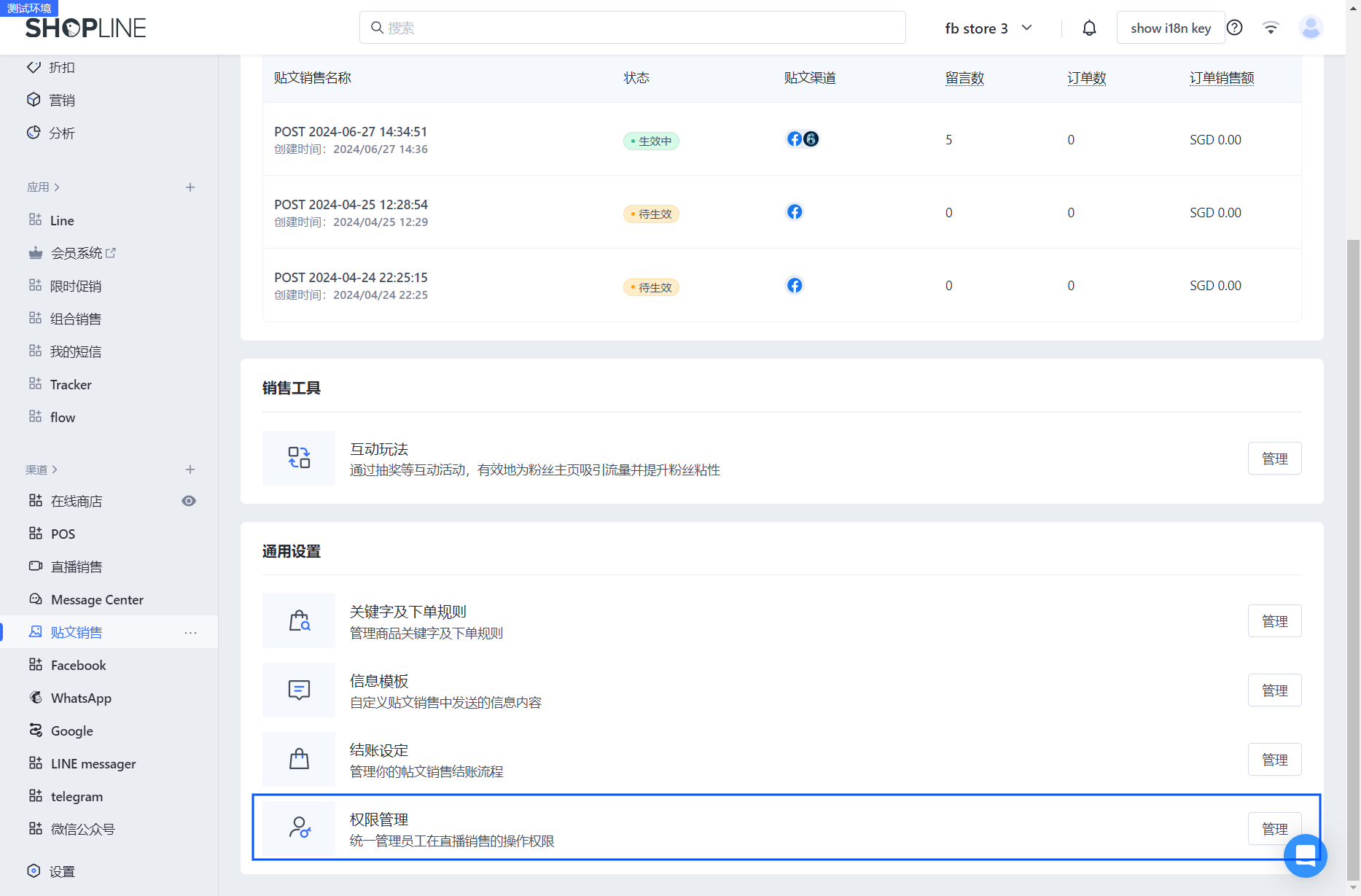Click the wifi status icon in header
This screenshot has height=896, width=1361.
pyautogui.click(x=1271, y=28)
